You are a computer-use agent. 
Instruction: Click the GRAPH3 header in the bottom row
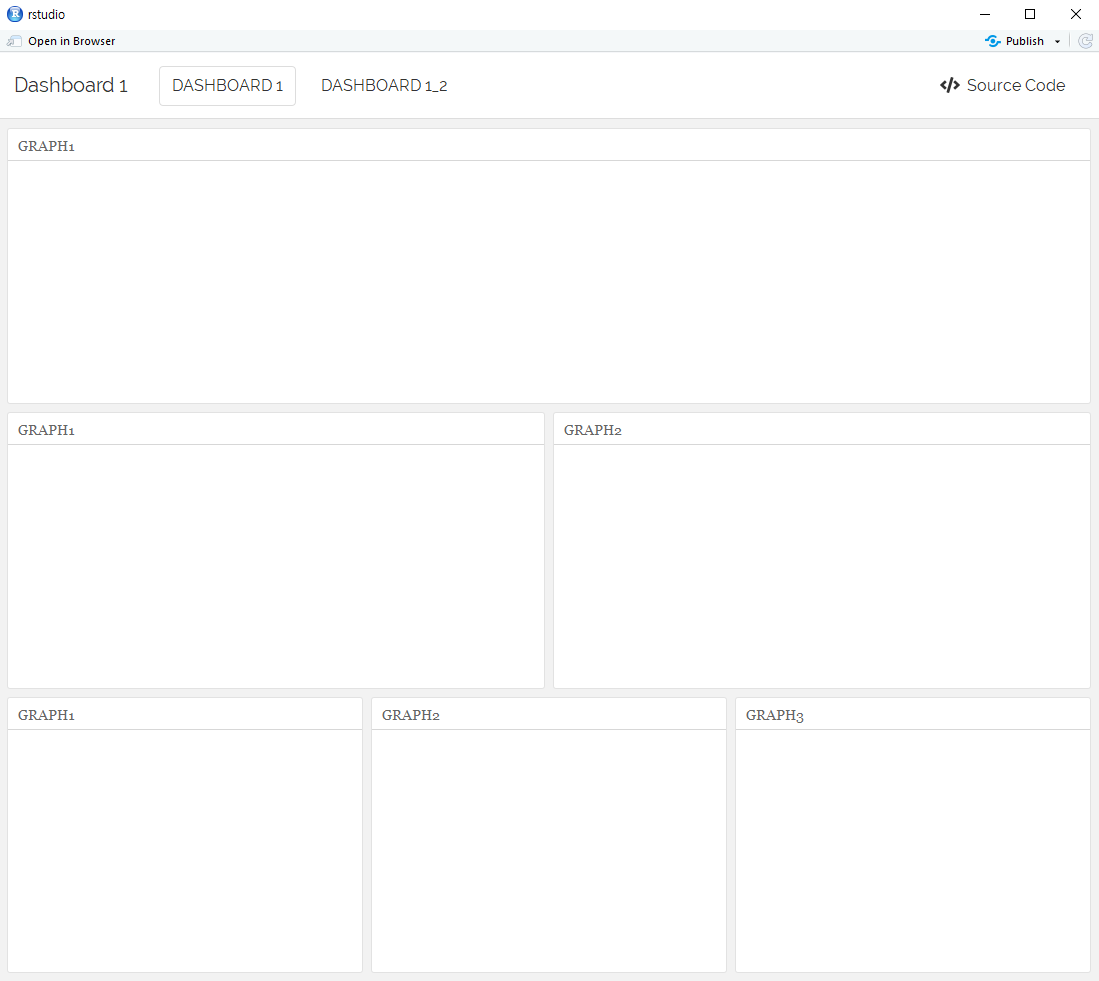point(774,714)
